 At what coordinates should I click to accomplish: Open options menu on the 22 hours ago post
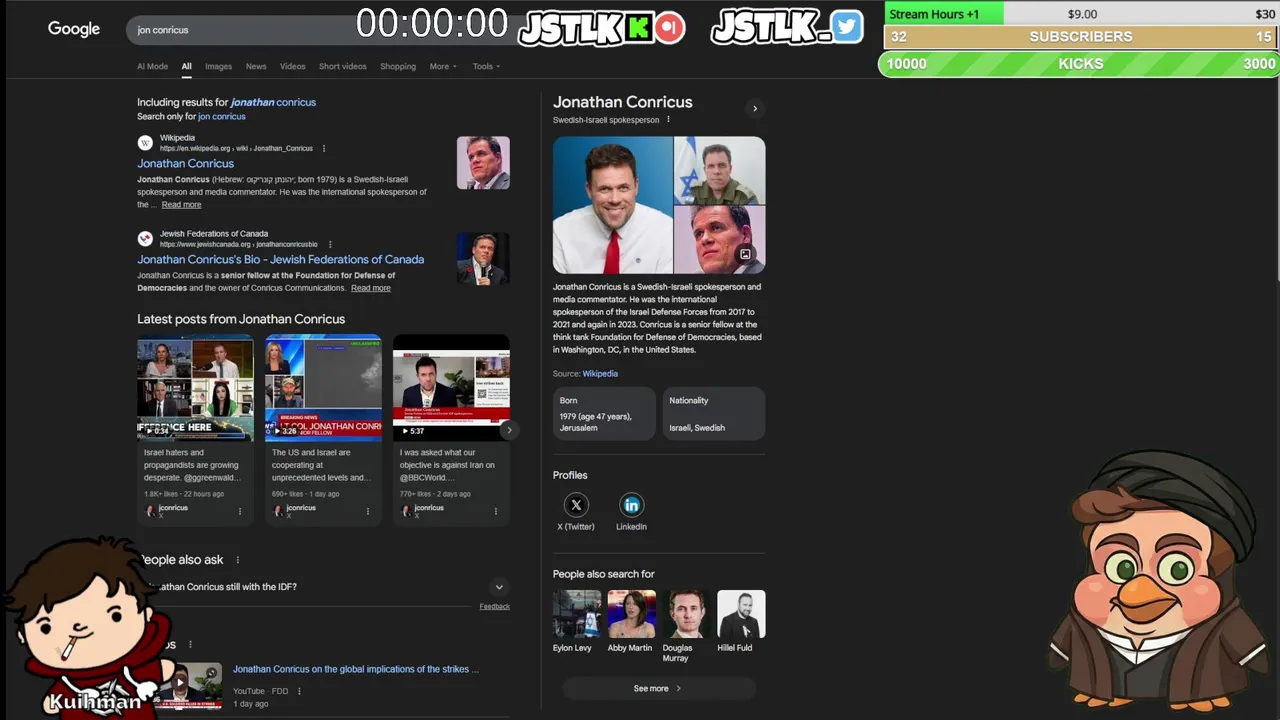tap(240, 511)
